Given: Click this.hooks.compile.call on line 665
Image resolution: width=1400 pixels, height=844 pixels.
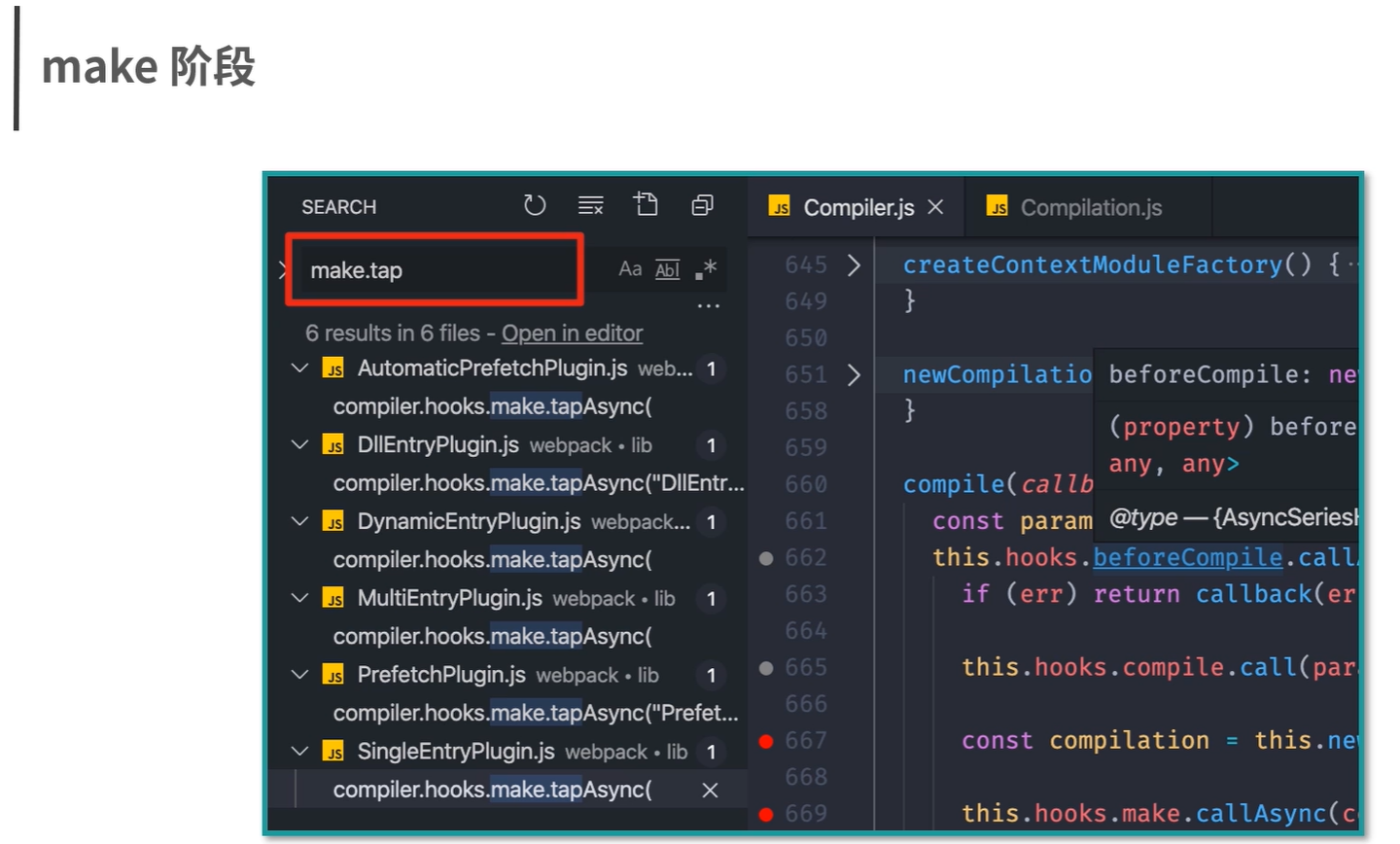Looking at the screenshot, I should click(1129, 668).
